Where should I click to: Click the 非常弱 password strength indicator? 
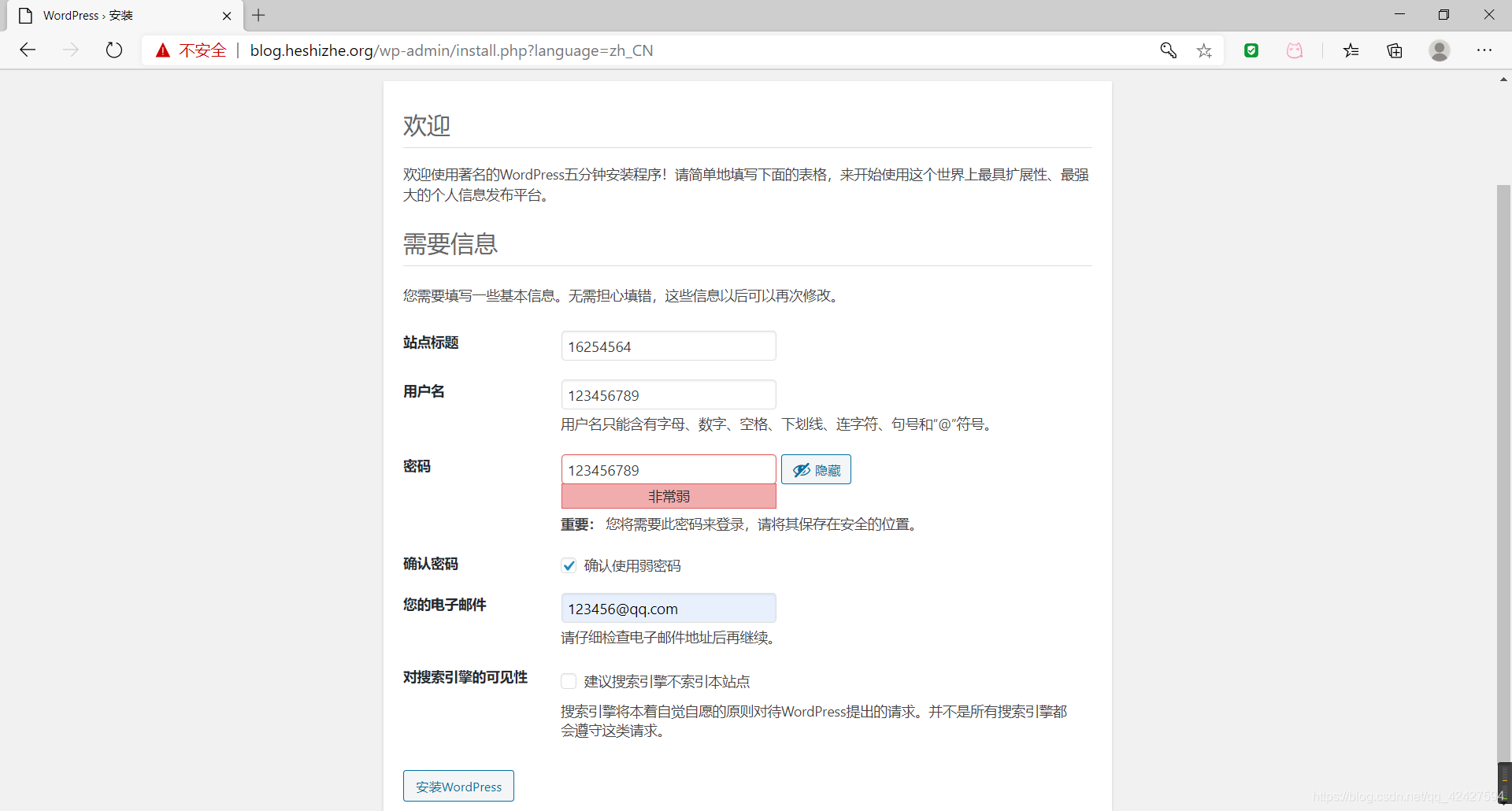coord(669,496)
